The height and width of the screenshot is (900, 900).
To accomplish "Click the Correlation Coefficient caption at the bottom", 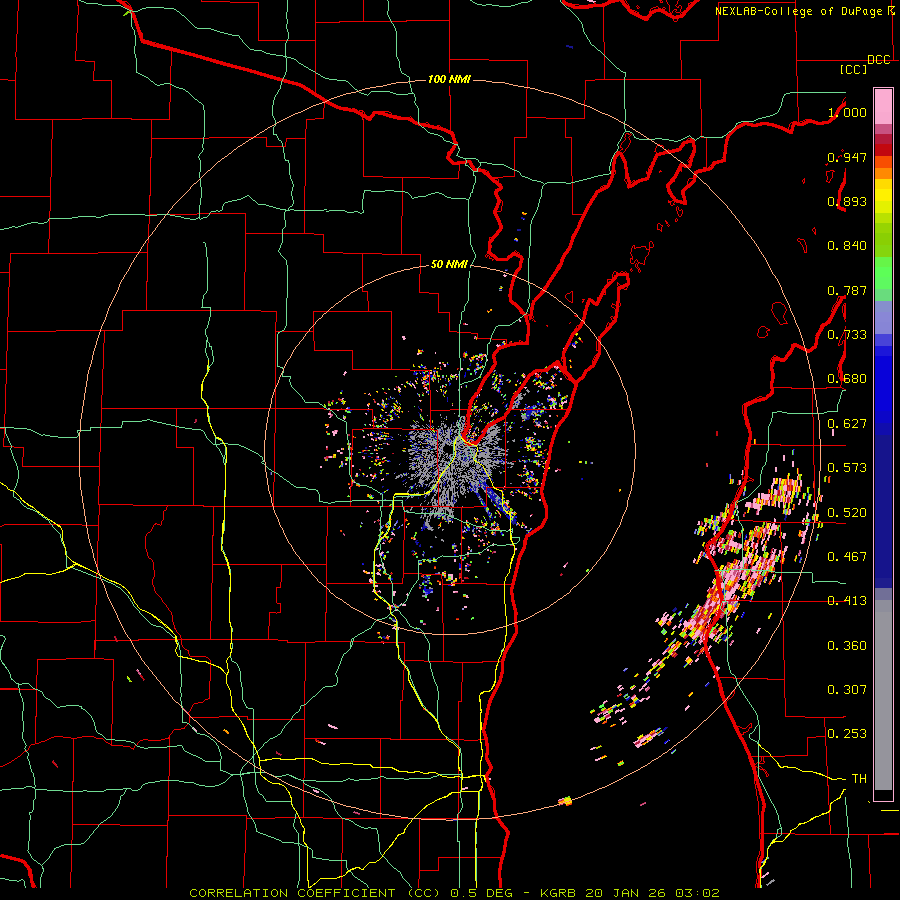I will coord(454,893).
